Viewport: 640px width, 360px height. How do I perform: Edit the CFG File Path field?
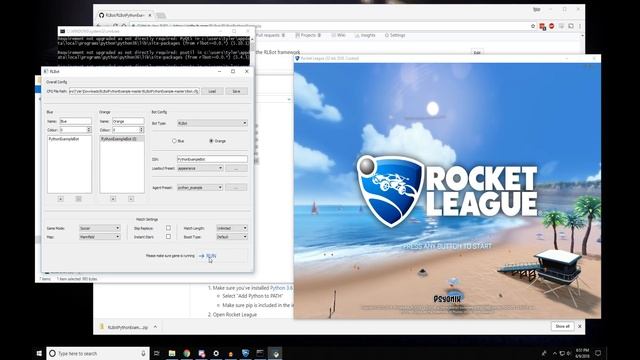134,91
